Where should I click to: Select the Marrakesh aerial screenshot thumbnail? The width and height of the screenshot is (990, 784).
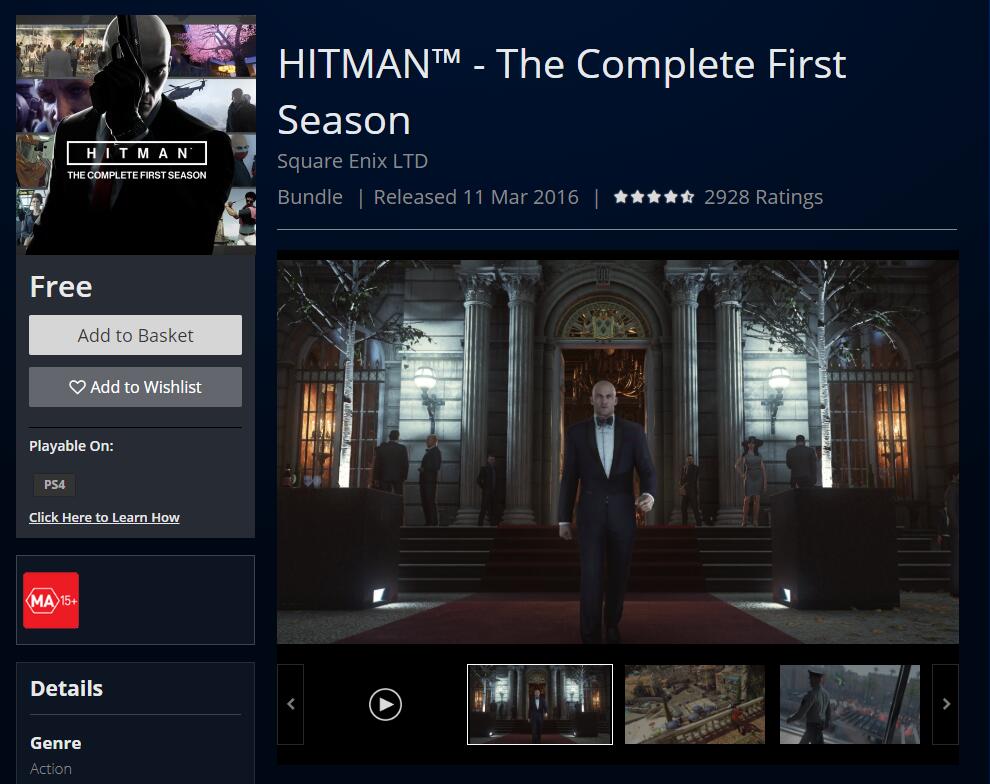695,704
